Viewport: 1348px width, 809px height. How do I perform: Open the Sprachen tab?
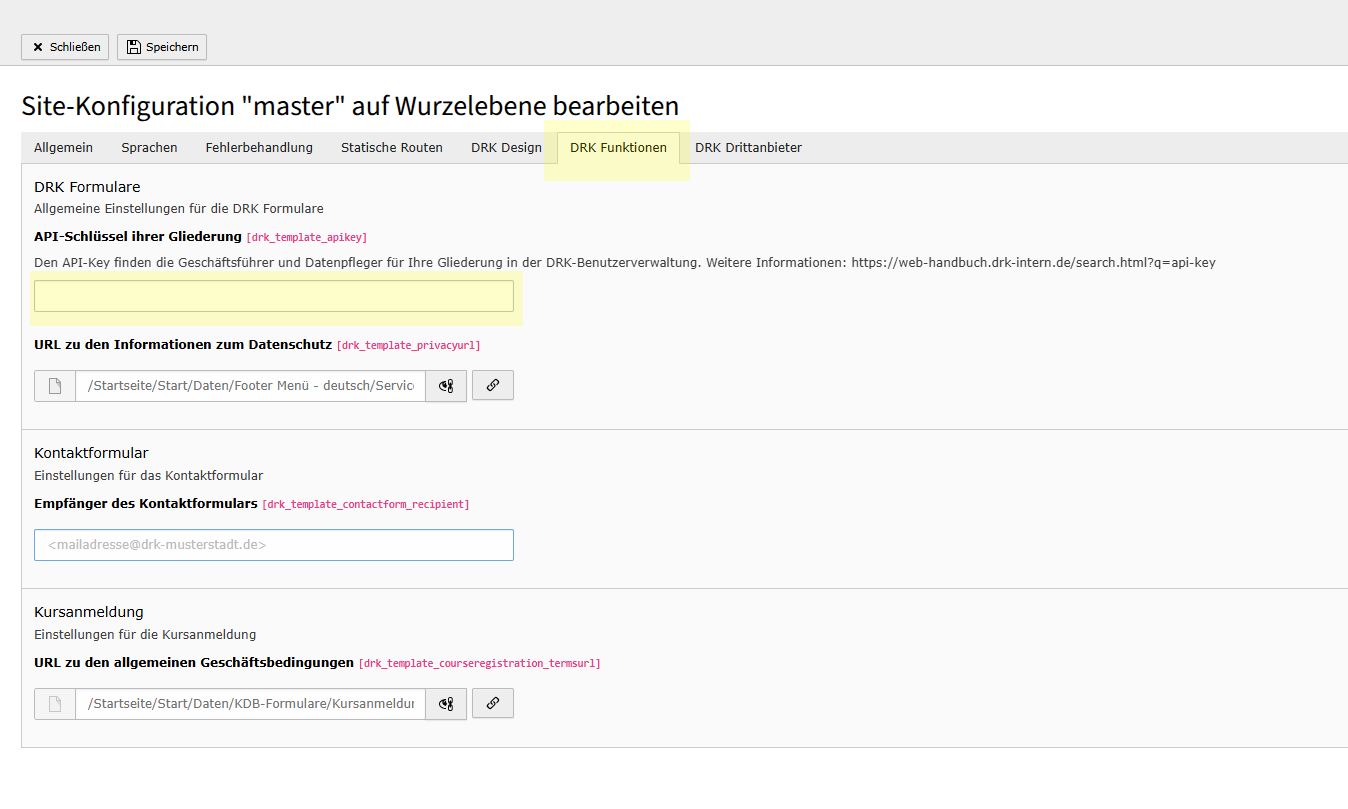coord(149,147)
